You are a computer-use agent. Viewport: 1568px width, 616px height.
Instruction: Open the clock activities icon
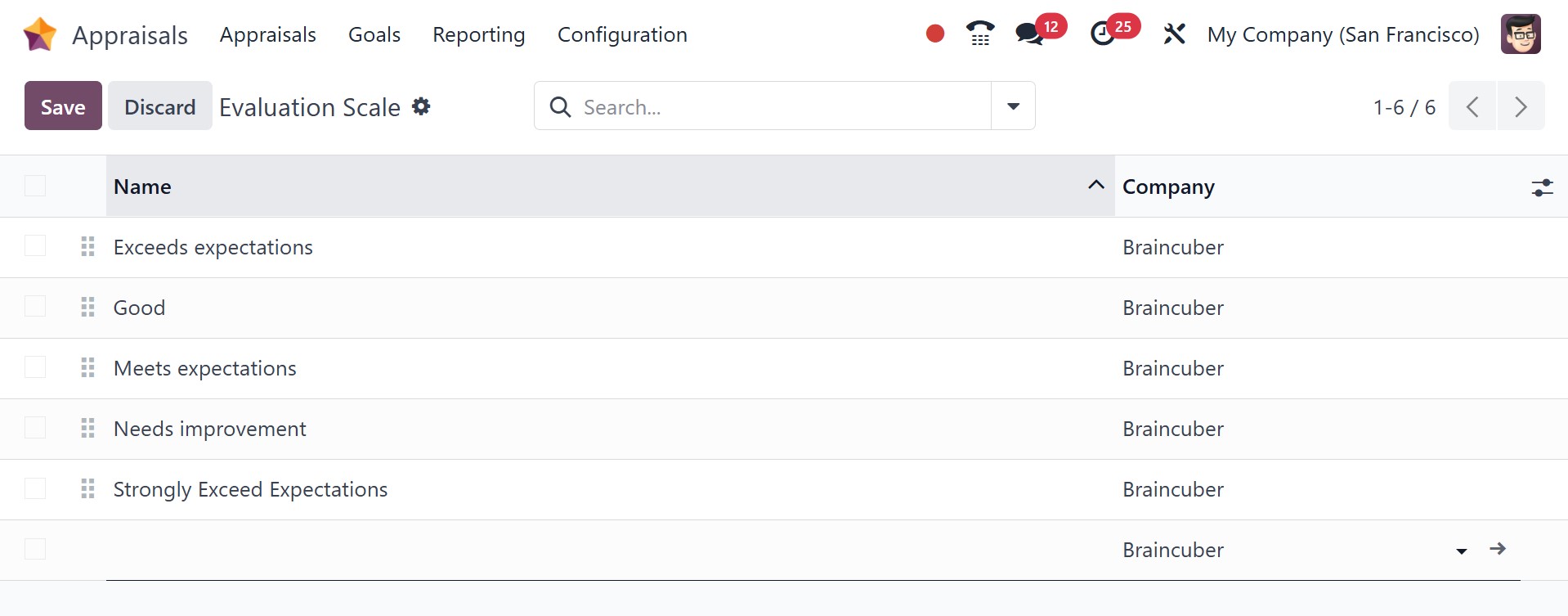point(1103,34)
